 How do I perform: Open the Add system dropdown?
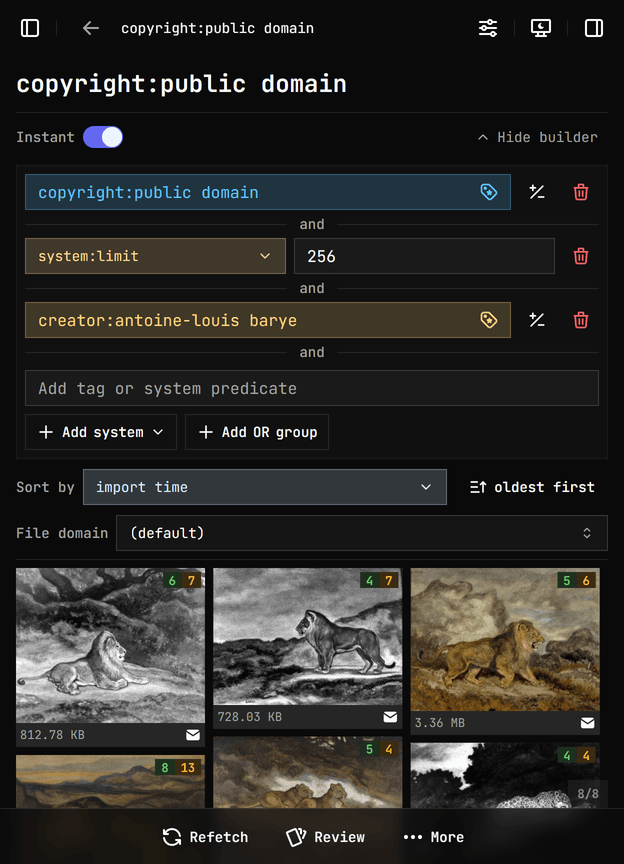point(101,432)
